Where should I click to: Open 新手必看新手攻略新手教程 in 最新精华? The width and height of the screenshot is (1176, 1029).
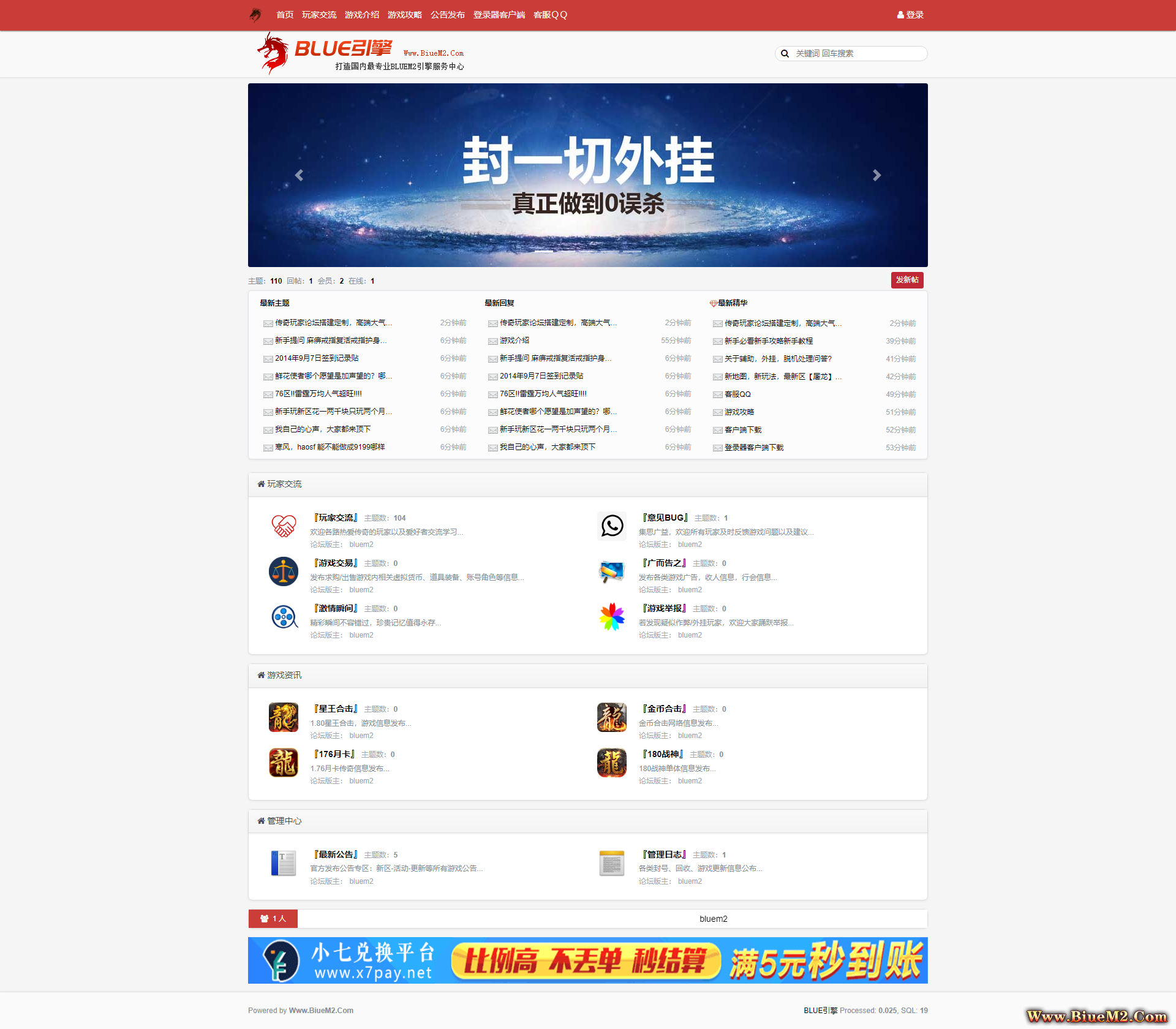pyautogui.click(x=769, y=341)
